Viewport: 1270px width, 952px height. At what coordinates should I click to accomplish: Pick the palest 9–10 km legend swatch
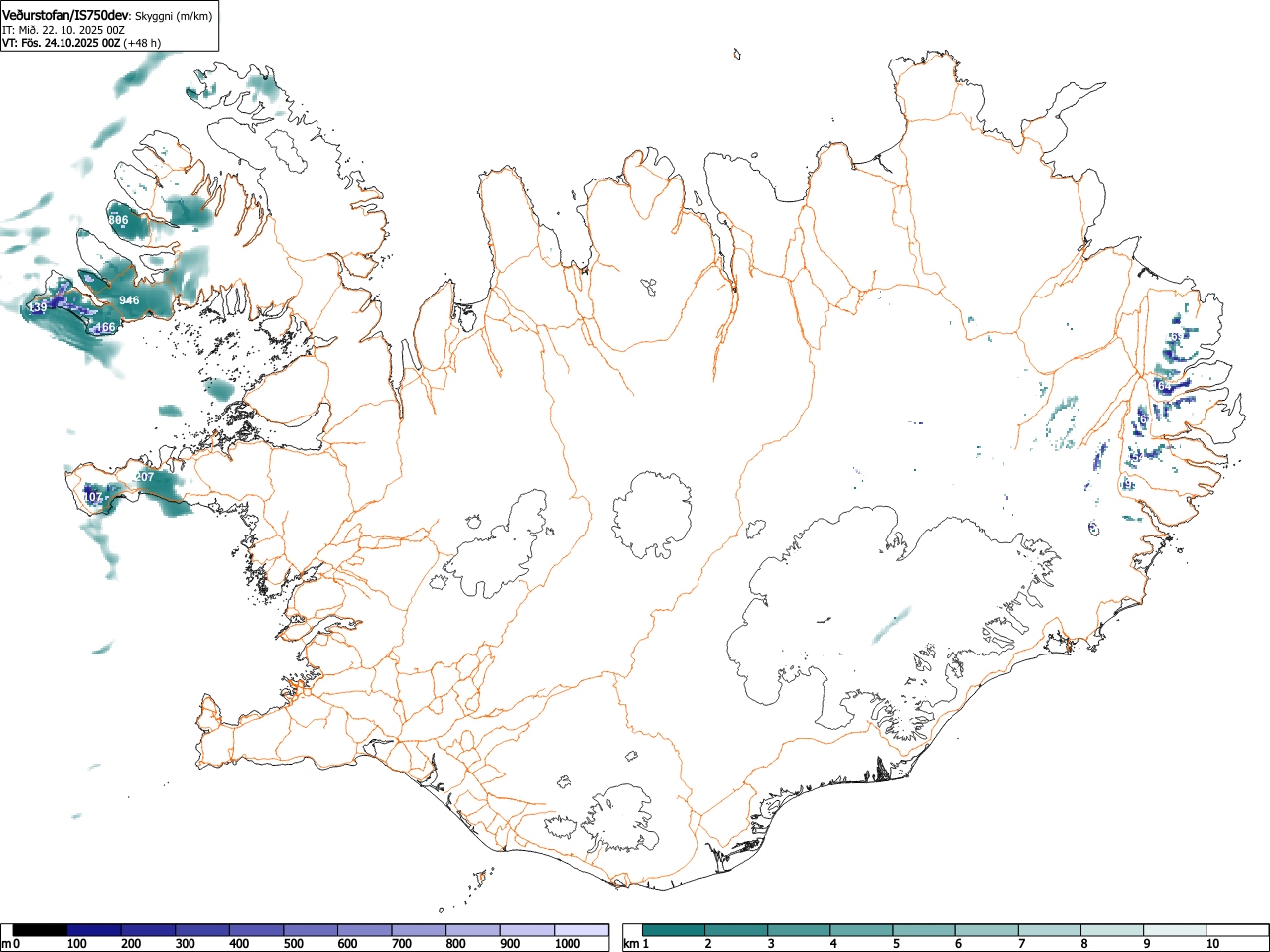point(1175,930)
